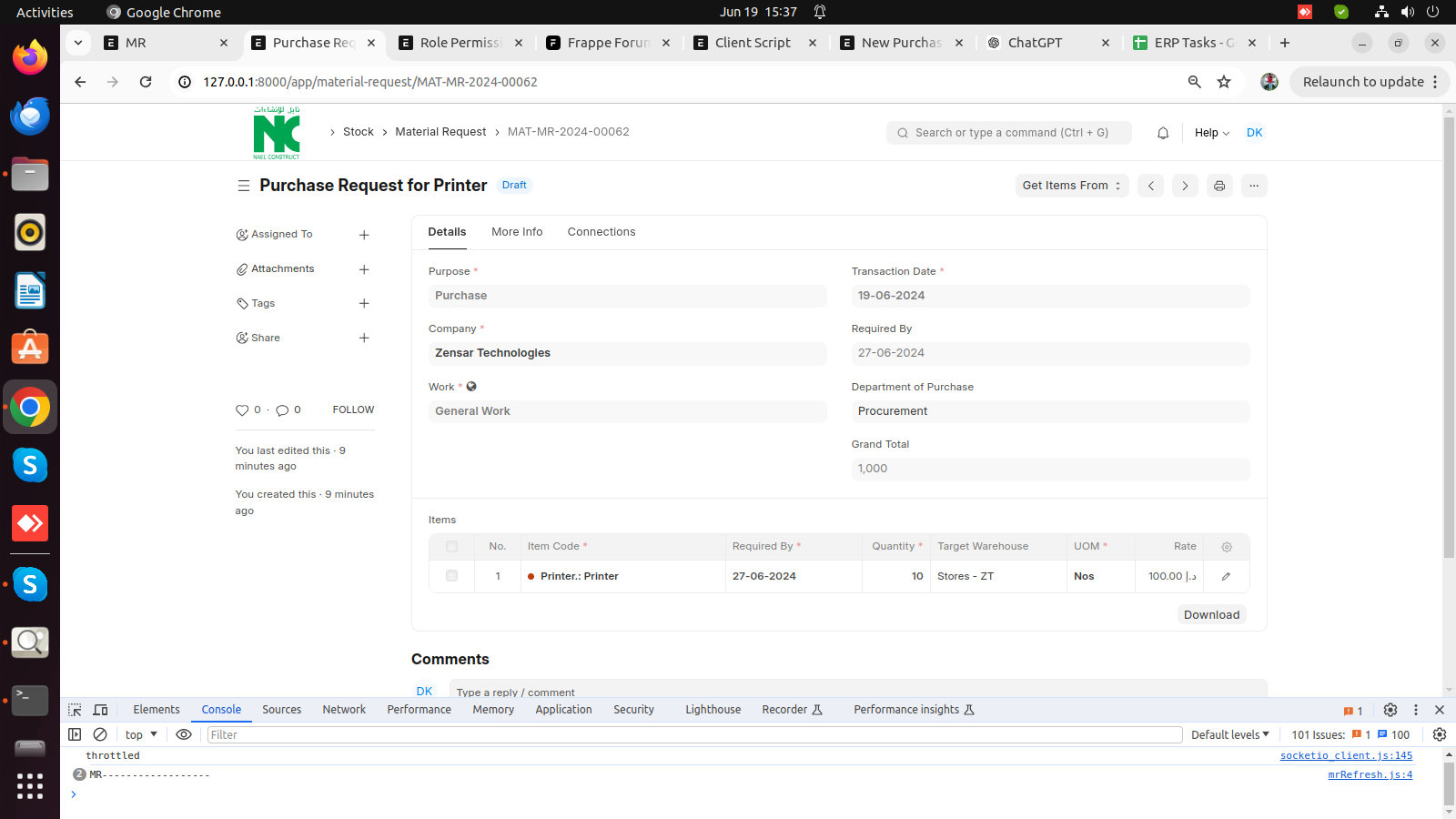Click the page vertical scrollbar

click(1449, 337)
